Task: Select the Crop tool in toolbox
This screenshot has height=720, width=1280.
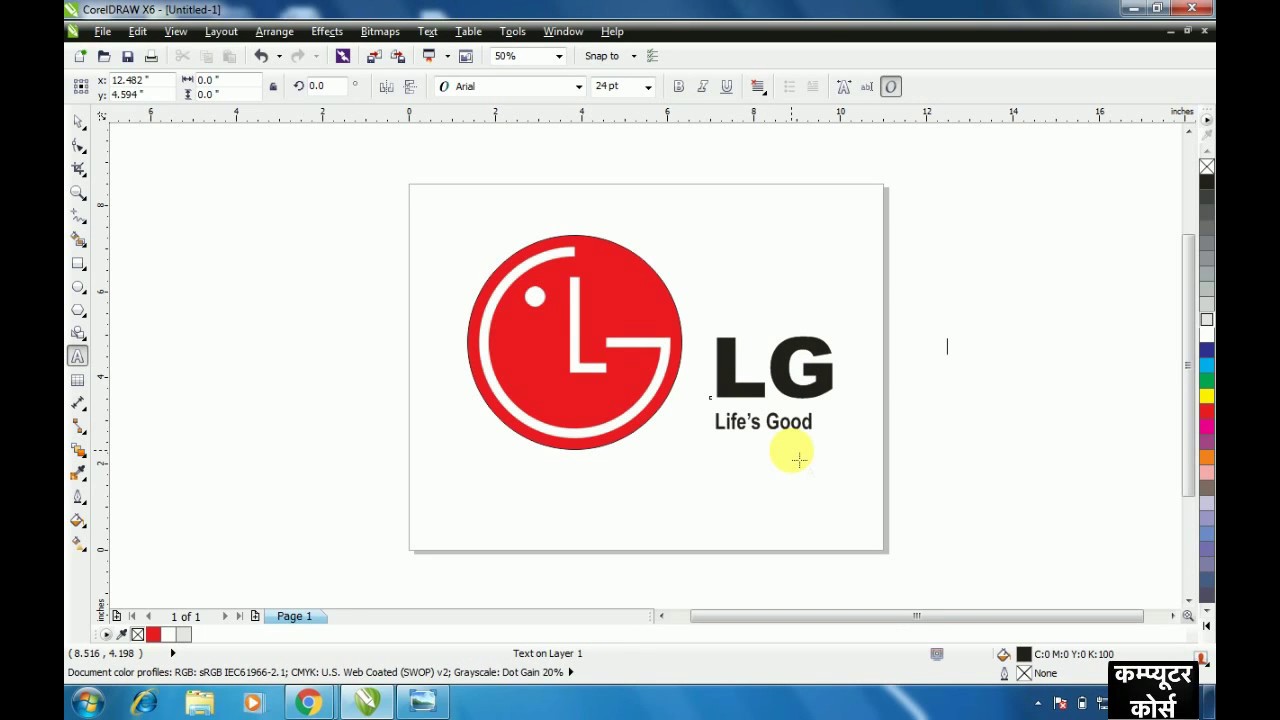Action: point(78,169)
